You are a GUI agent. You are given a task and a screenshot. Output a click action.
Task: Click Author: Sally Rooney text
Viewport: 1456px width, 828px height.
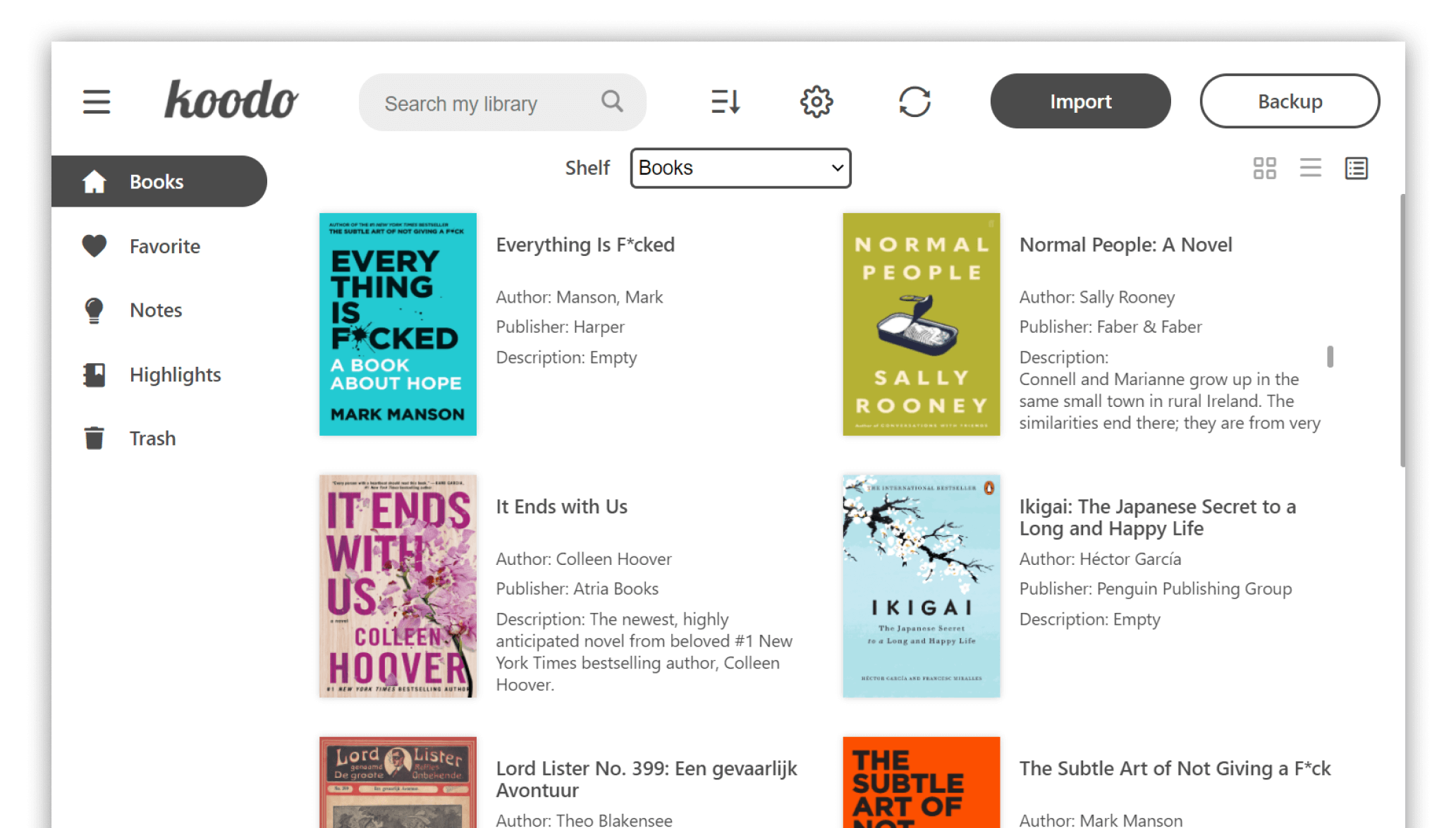(x=1097, y=297)
